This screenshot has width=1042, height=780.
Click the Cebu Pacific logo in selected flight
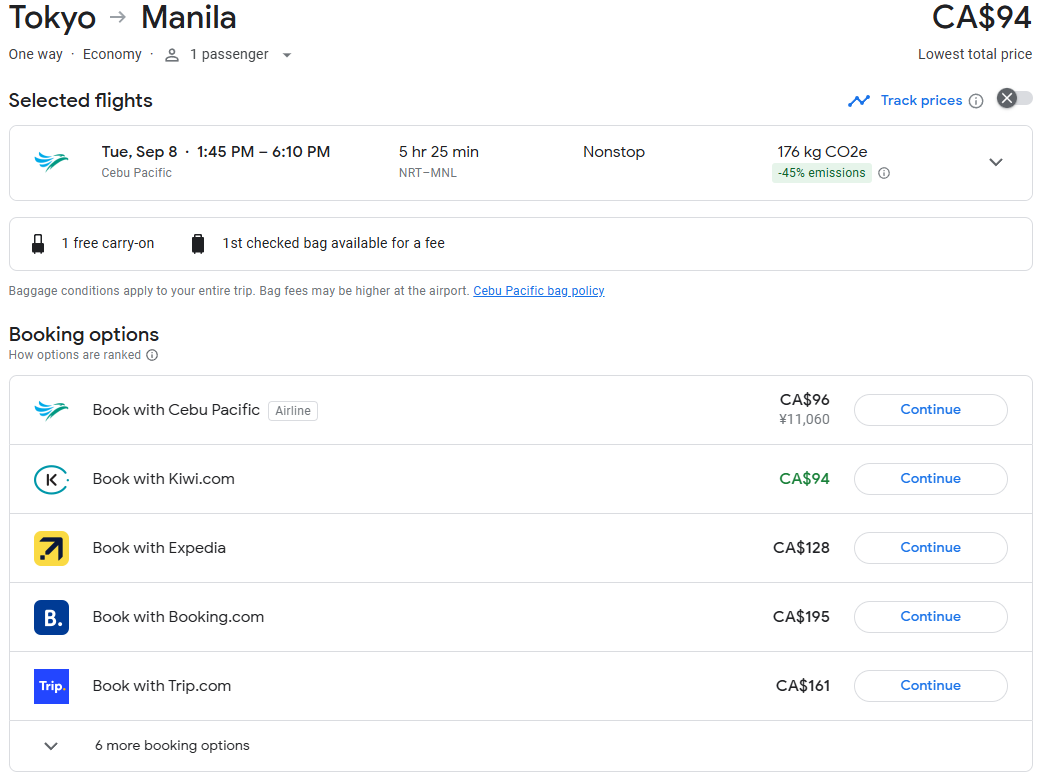(x=51, y=162)
